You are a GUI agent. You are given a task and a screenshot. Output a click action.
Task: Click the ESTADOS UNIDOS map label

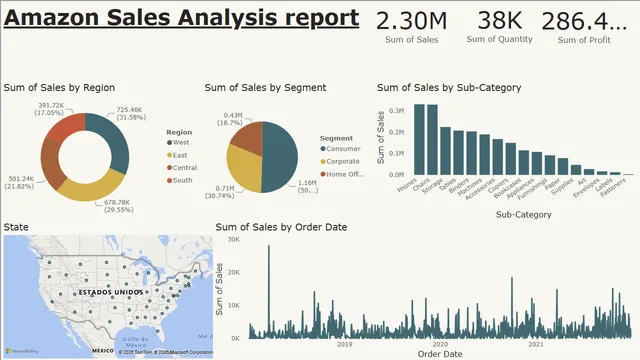pos(111,292)
